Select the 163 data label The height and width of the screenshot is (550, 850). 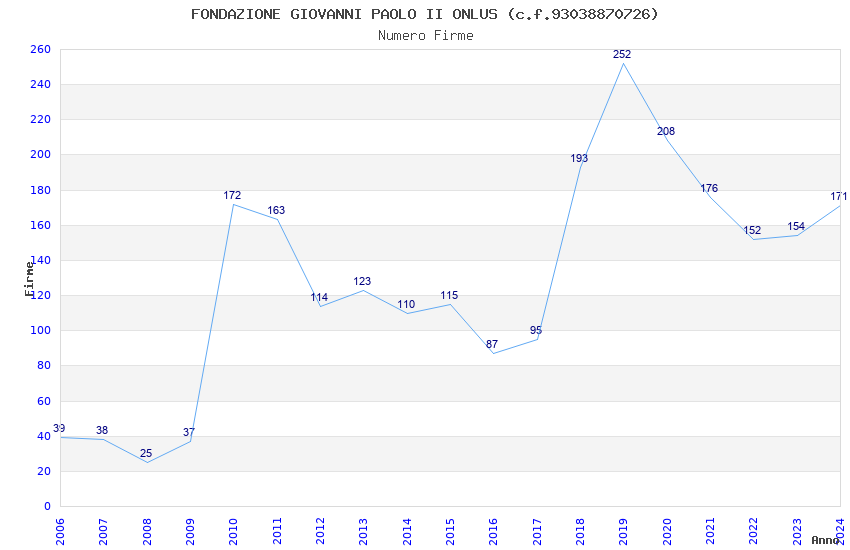tap(276, 210)
